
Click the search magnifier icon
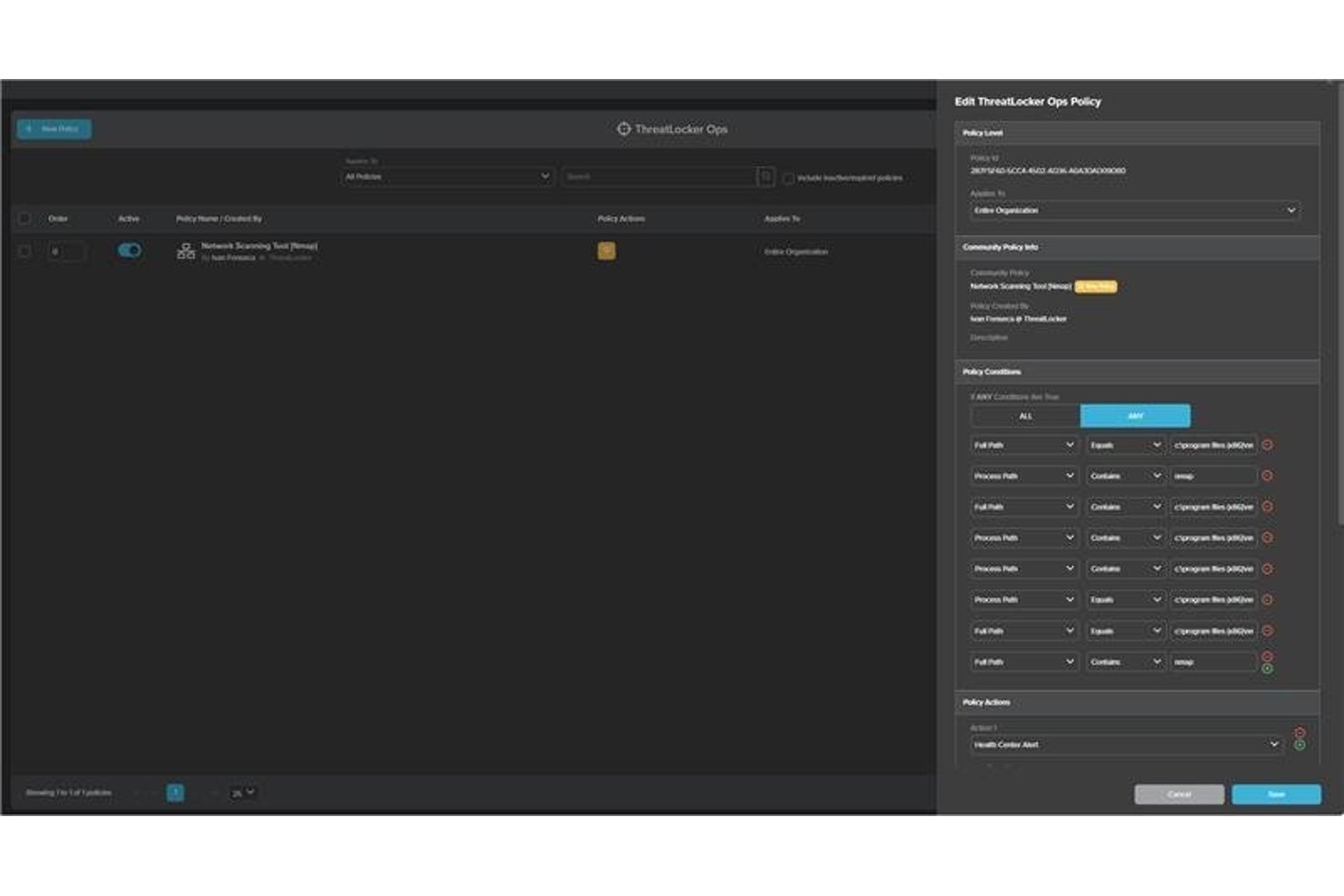point(766,176)
